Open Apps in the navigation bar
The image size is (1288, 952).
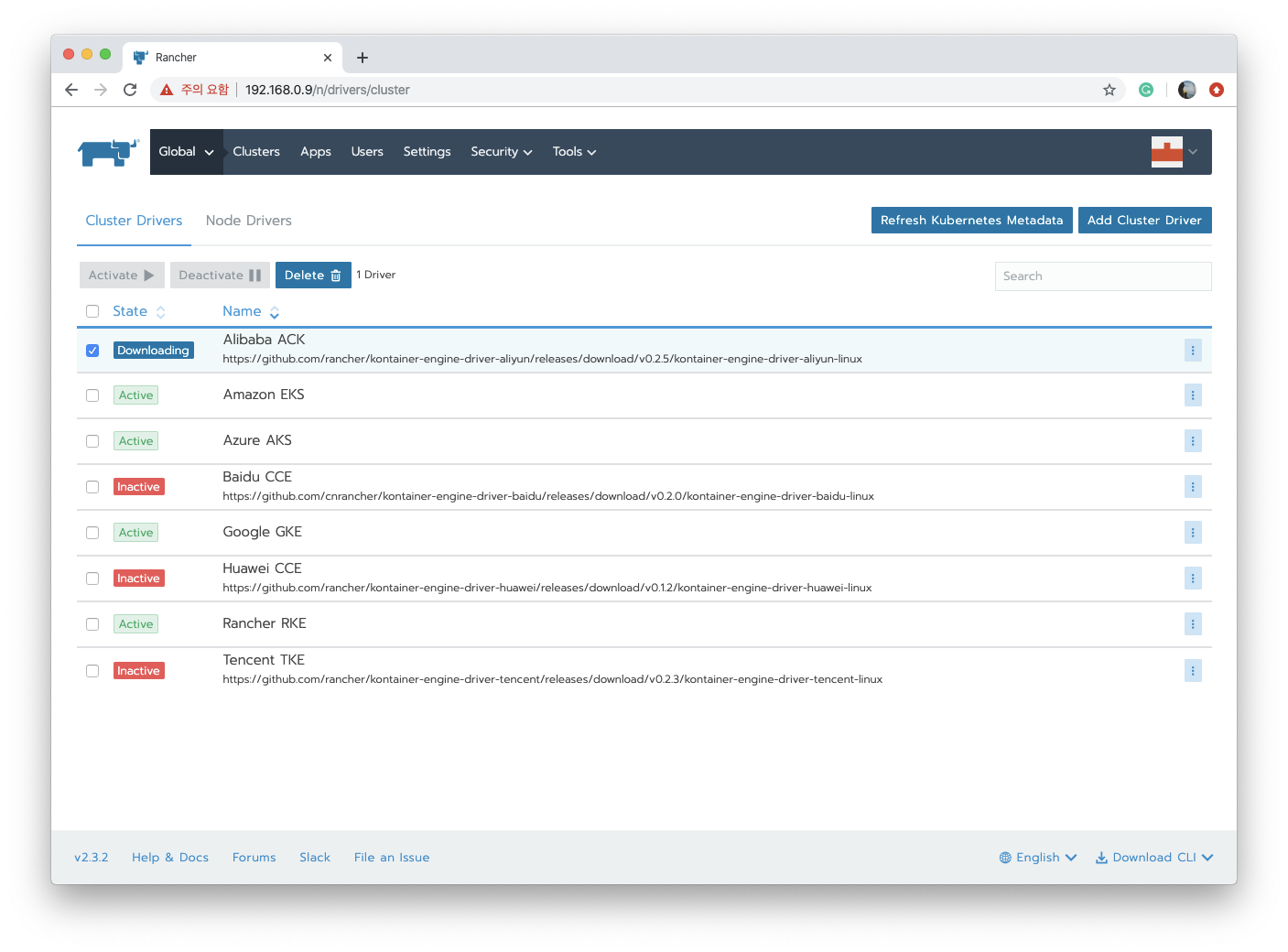(x=316, y=152)
